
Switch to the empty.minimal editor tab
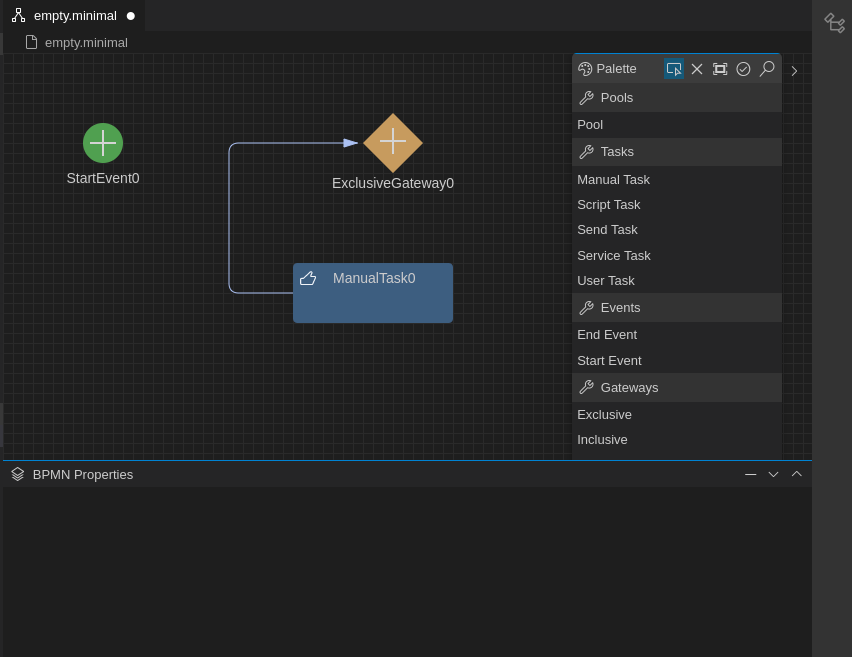coord(73,16)
